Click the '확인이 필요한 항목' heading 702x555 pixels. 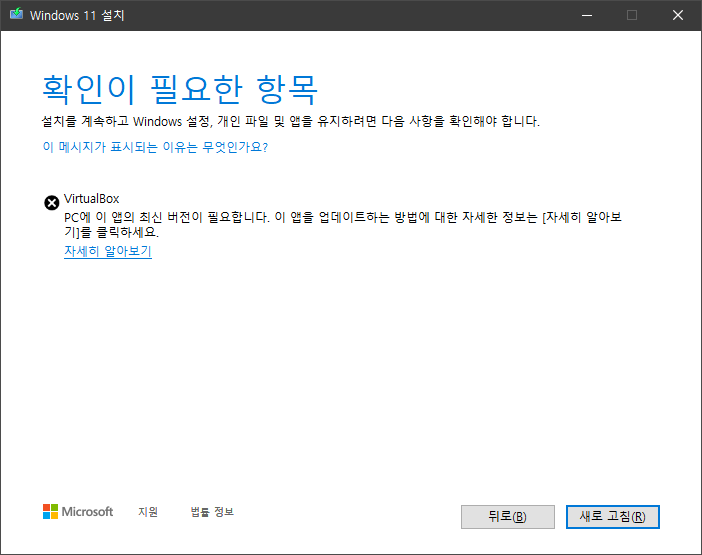tap(180, 90)
